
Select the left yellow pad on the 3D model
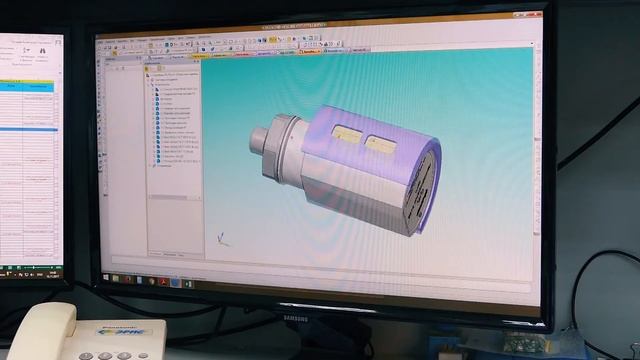[x=347, y=134]
